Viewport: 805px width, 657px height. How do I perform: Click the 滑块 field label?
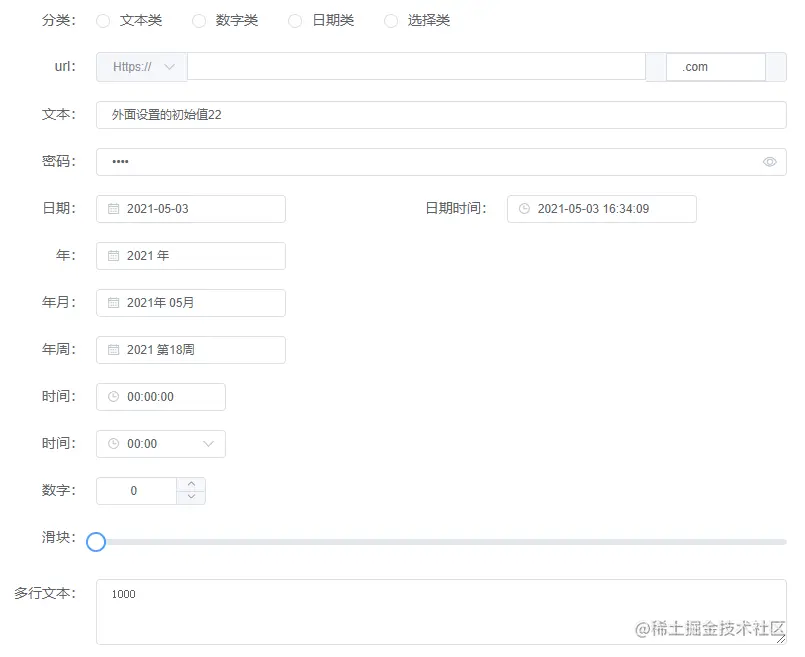click(x=59, y=537)
